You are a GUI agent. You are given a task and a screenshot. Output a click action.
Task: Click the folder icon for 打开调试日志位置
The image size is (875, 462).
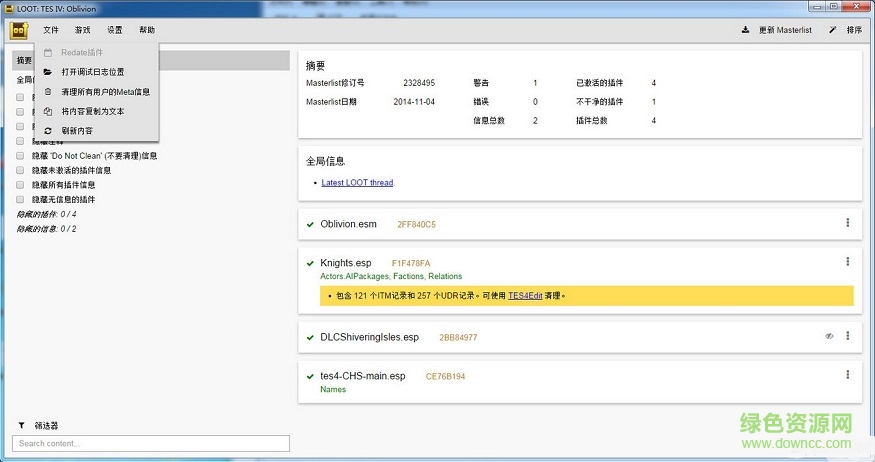48,72
